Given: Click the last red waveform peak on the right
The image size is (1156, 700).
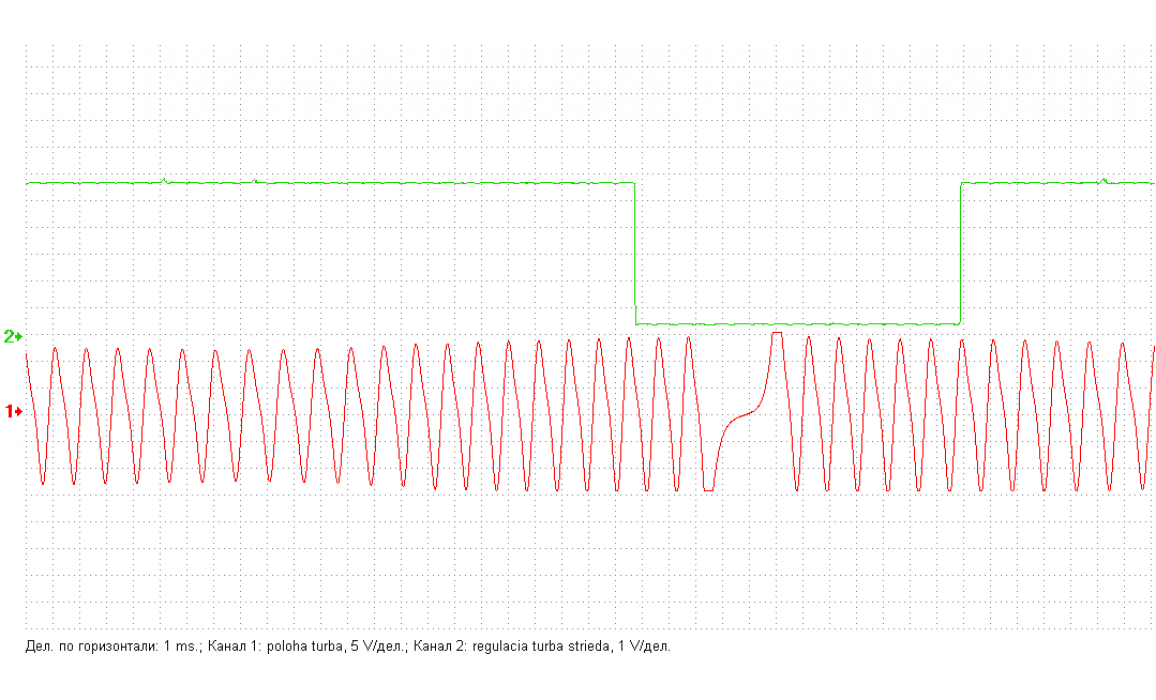Looking at the screenshot, I should (x=1122, y=344).
